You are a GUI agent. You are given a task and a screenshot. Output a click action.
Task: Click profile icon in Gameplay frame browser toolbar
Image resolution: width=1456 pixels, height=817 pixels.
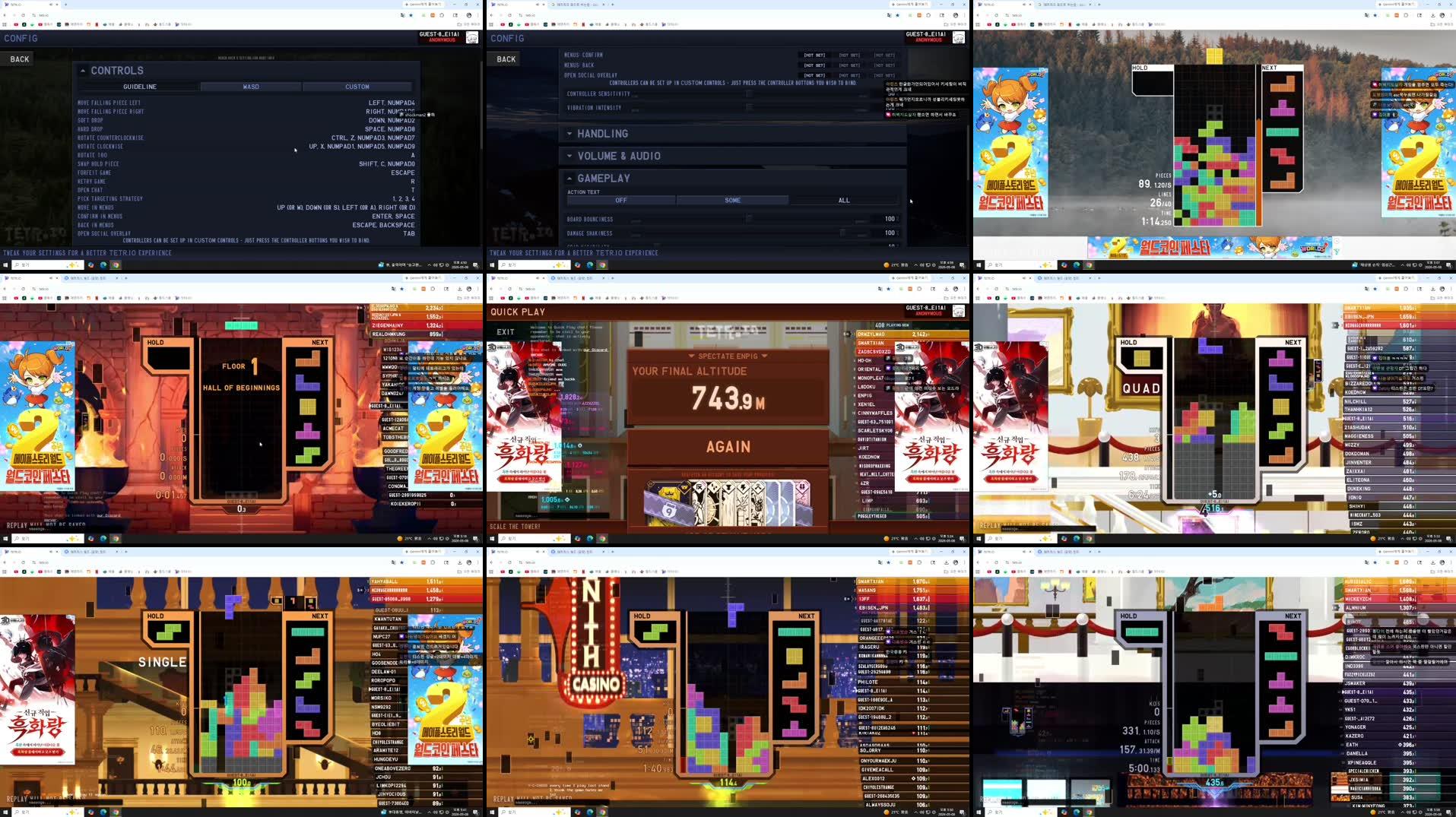[x=956, y=14]
